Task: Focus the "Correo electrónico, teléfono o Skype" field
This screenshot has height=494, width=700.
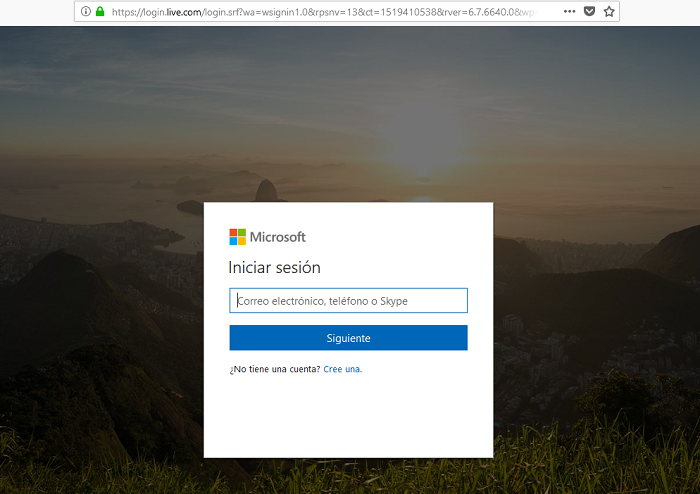Action: tap(348, 301)
